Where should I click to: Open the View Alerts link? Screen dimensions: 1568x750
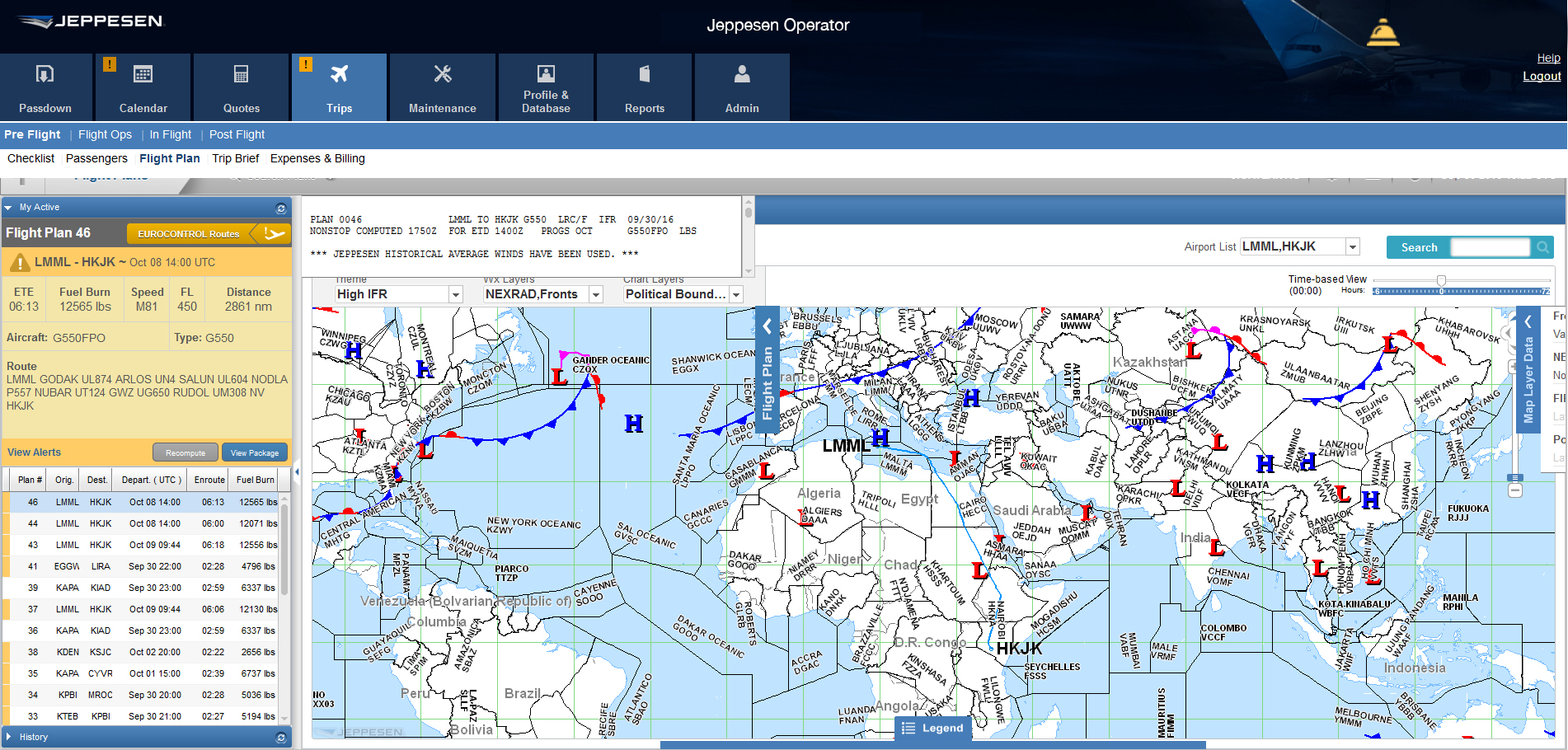click(34, 452)
